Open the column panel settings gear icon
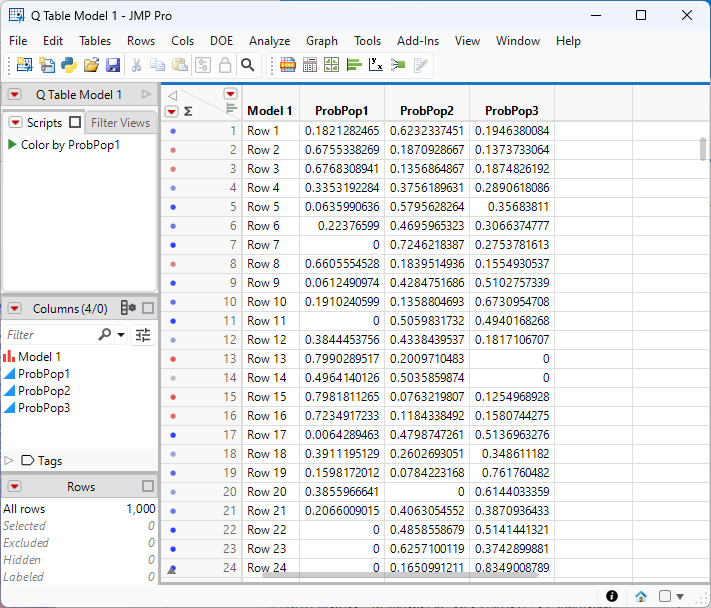Viewport: 711px width, 608px height. coord(128,309)
